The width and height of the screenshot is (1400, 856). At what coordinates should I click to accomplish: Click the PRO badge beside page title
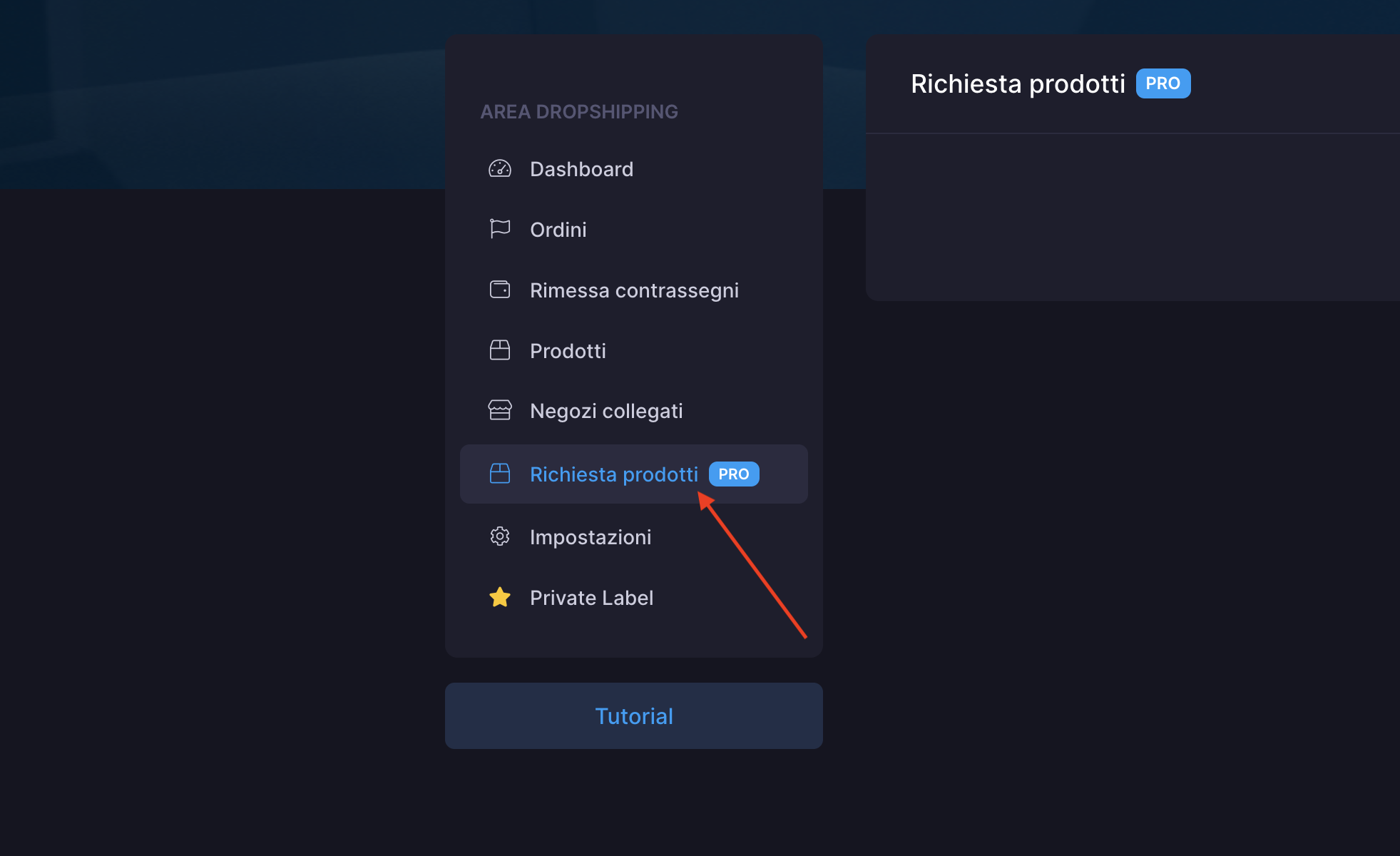1163,83
